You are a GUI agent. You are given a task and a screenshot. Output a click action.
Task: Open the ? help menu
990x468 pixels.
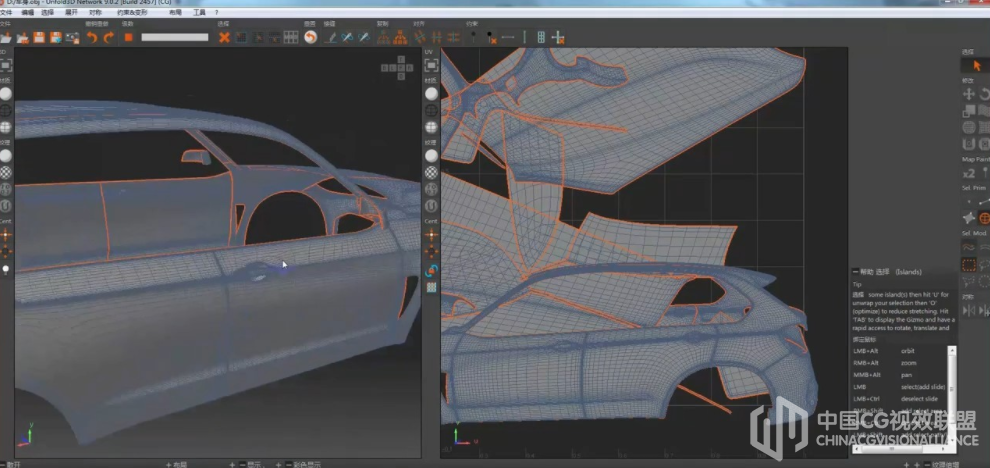[x=217, y=13]
